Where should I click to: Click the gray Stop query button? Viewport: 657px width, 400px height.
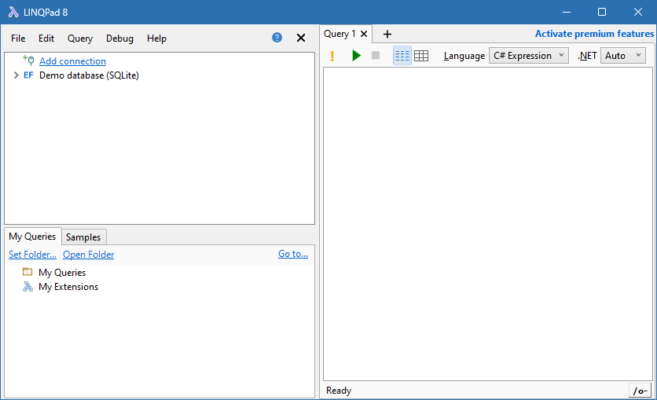[375, 55]
